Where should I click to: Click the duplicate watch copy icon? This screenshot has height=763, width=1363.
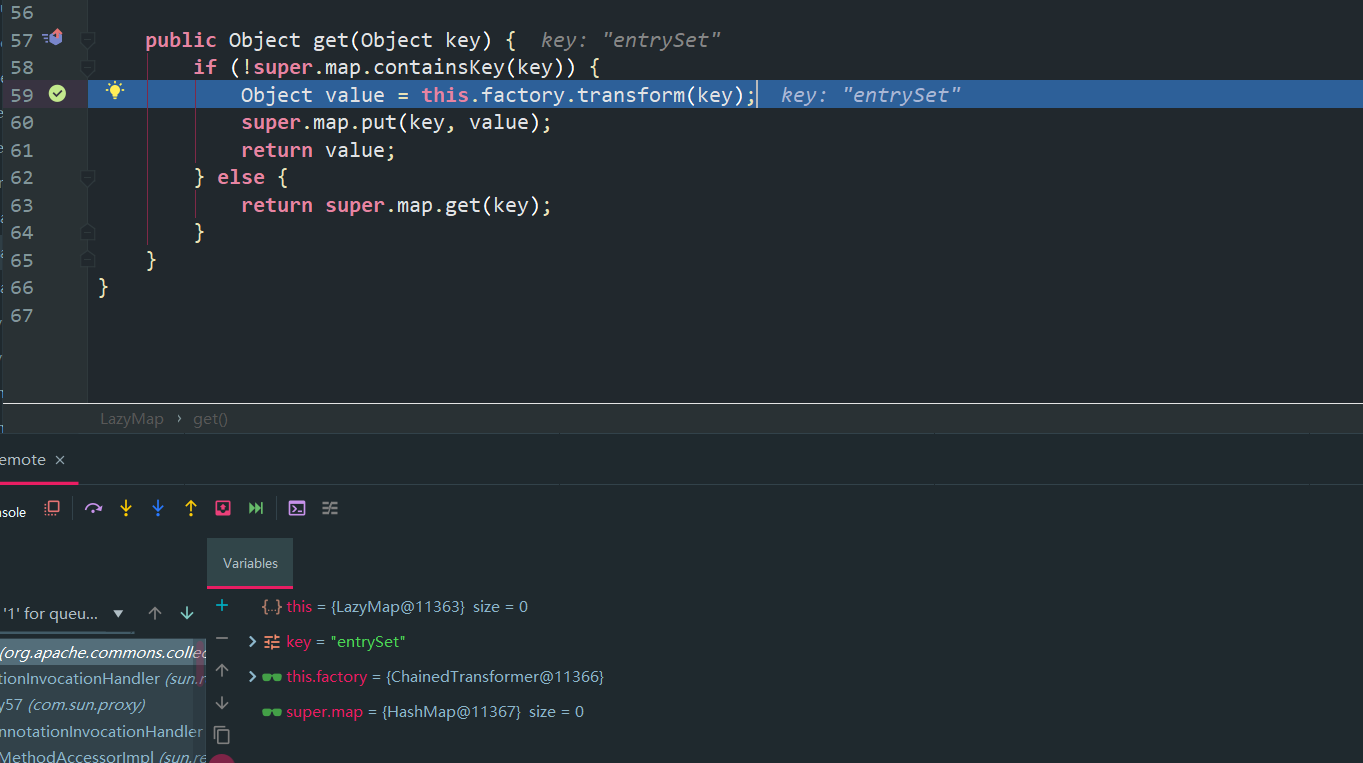pos(222,735)
